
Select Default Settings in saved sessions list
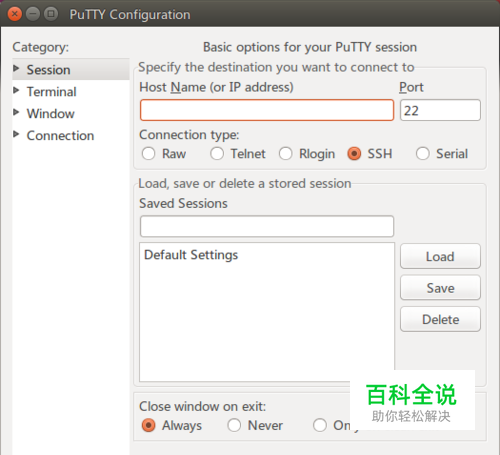pos(191,255)
